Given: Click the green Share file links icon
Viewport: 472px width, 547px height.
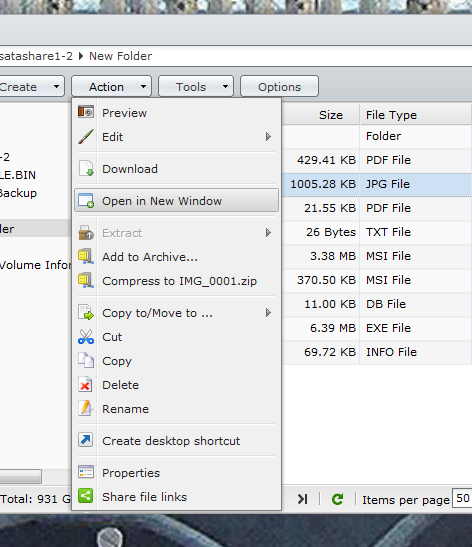Looking at the screenshot, I should coord(86,496).
